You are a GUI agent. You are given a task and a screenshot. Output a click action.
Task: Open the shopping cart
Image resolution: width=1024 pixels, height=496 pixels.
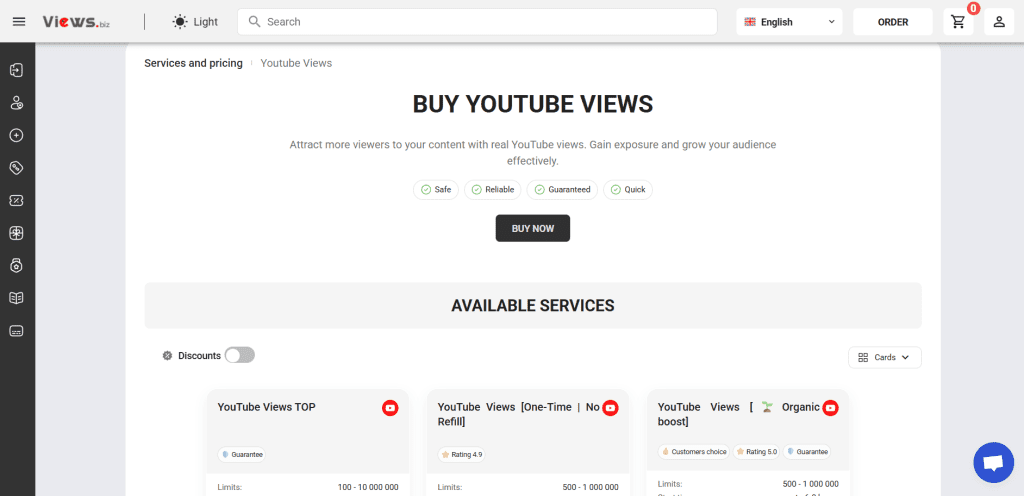pos(958,22)
